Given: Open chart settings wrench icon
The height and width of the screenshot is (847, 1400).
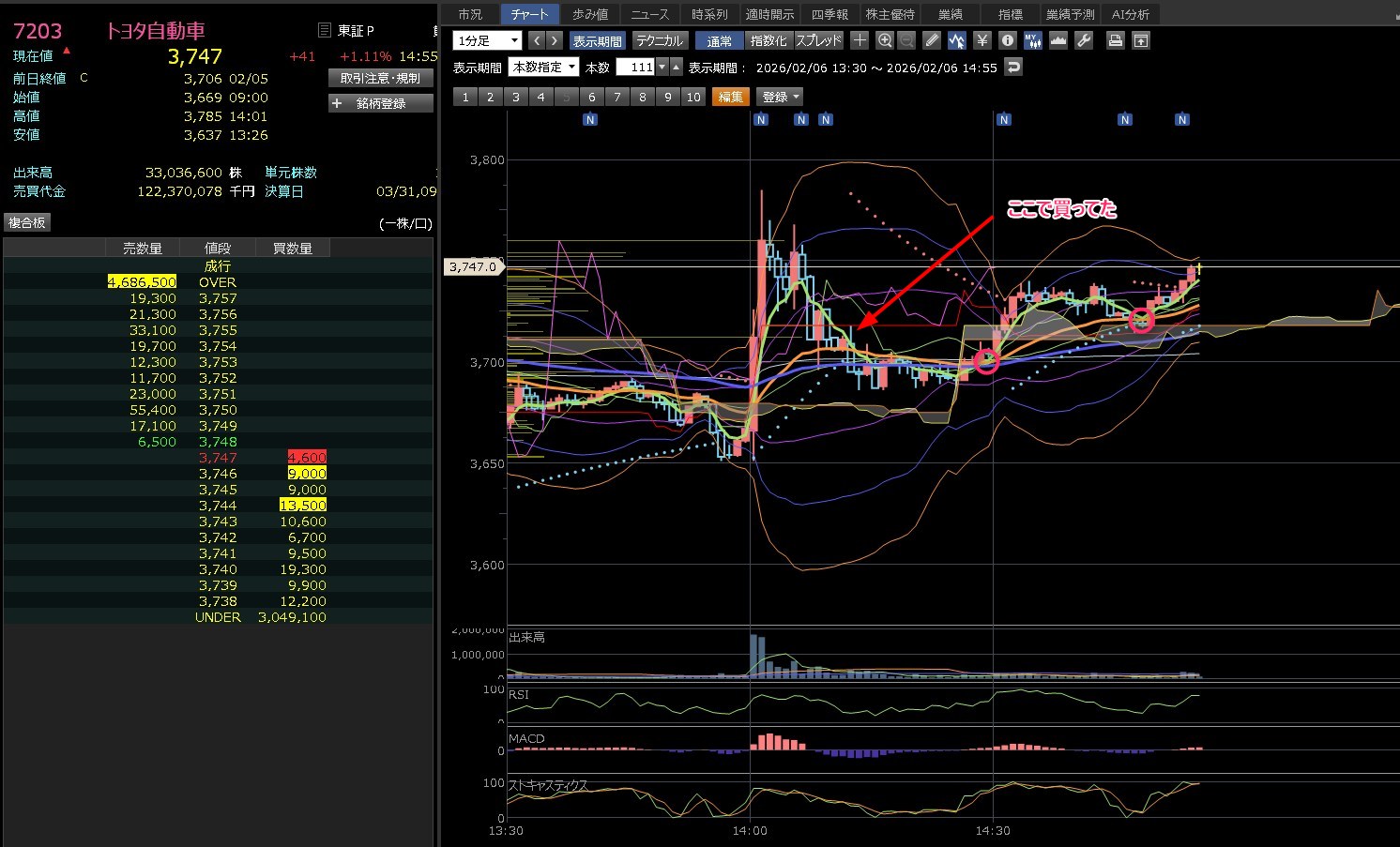Looking at the screenshot, I should pos(1083,40).
